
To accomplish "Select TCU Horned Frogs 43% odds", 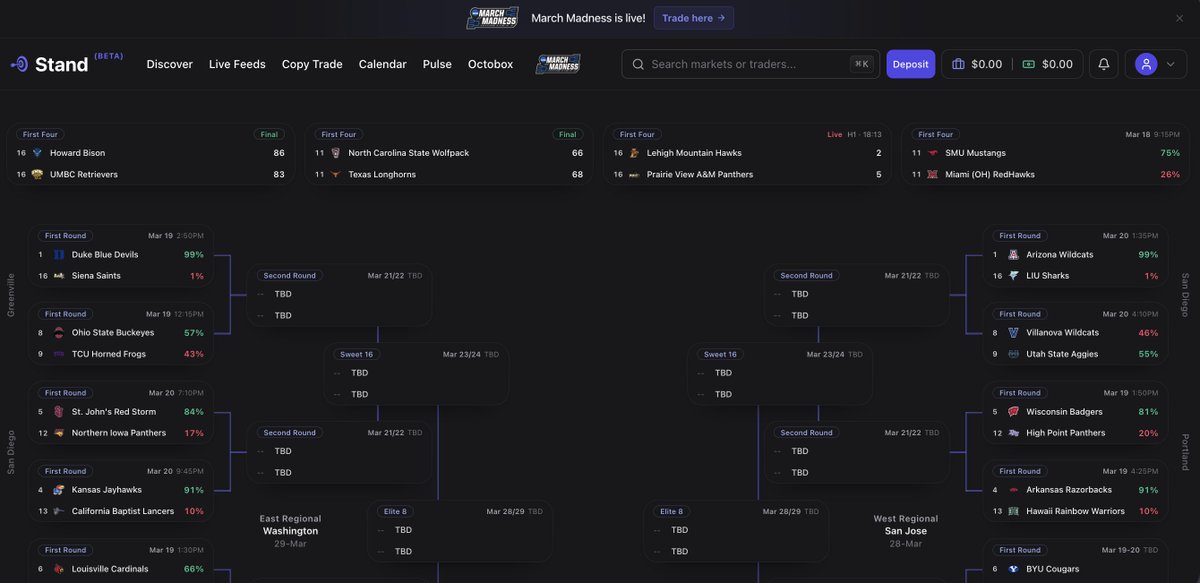I will 194,354.
